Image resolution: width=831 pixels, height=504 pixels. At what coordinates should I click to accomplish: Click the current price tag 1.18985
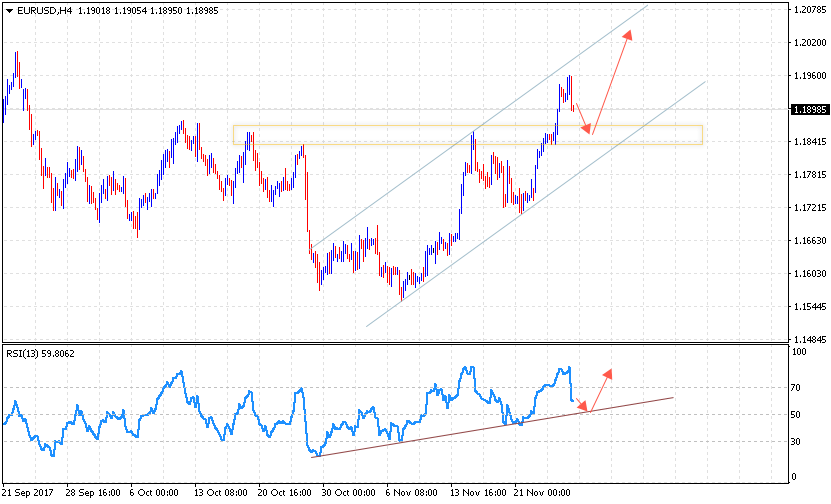click(x=806, y=109)
